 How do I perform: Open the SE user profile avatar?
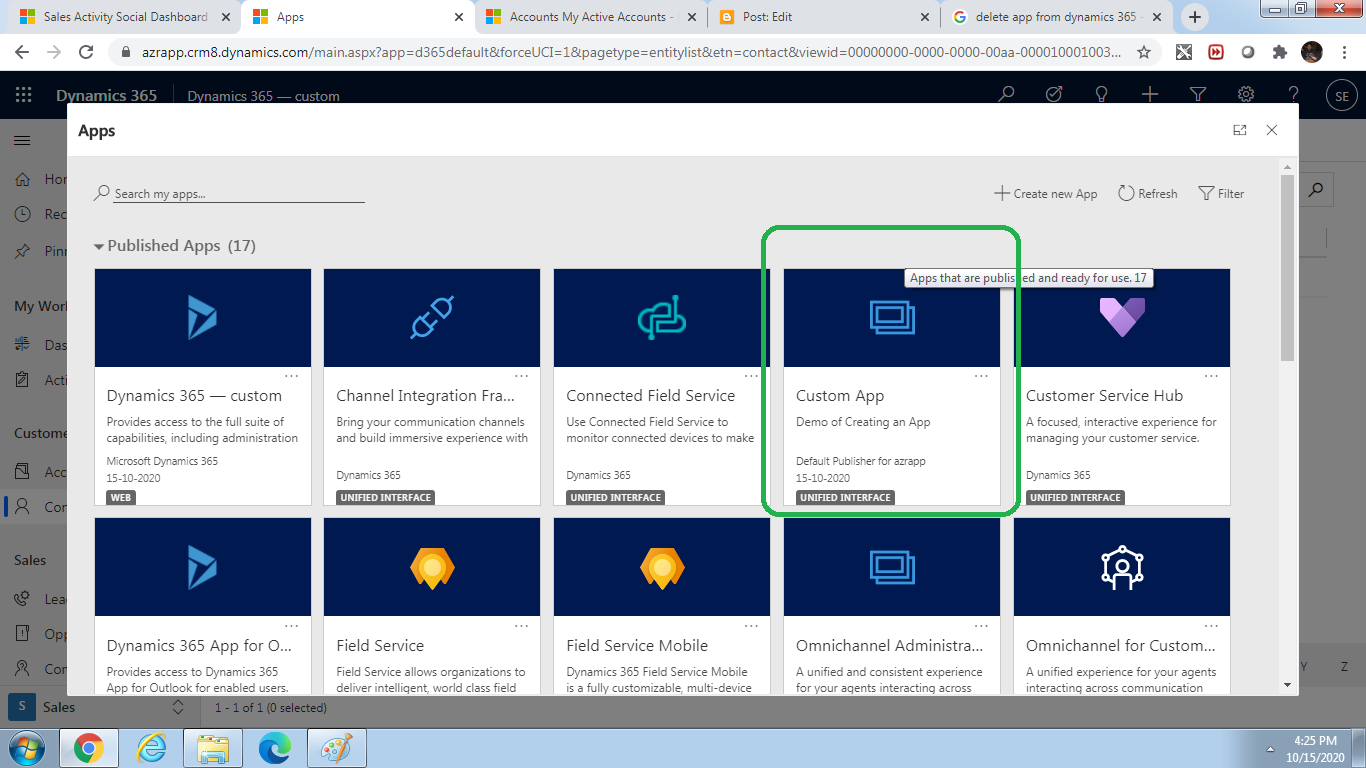click(x=1342, y=96)
